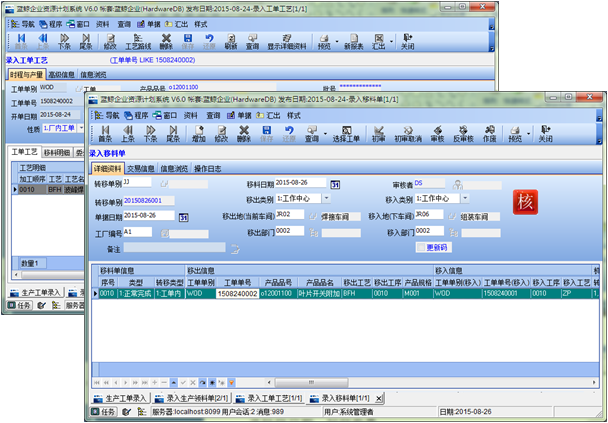Click the 移料日期 input field
Screen dimensions: 608x423
point(301,183)
